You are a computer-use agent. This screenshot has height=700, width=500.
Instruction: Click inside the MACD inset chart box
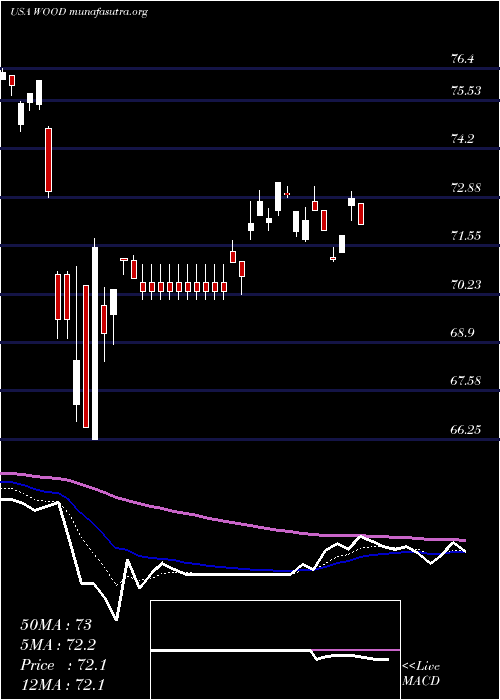(x=275, y=650)
